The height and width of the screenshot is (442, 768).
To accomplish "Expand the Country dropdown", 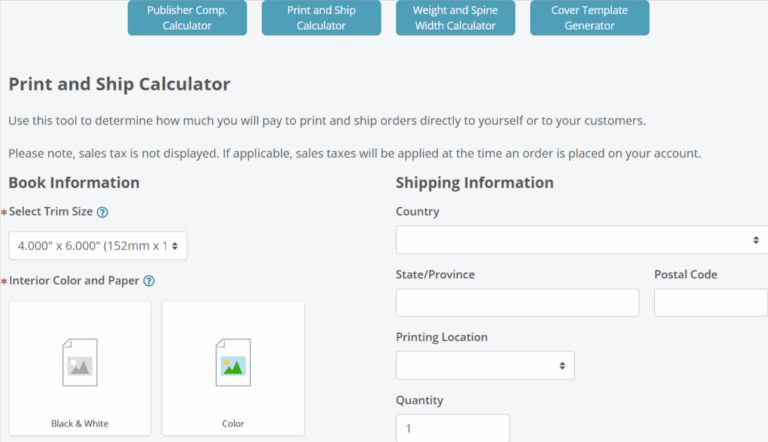I will click(580, 240).
